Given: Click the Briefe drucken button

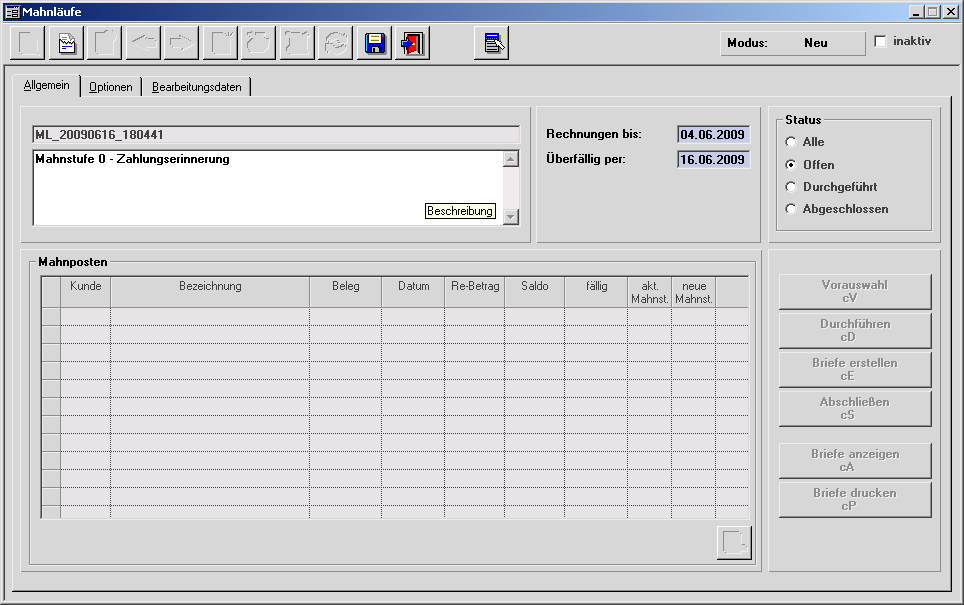Looking at the screenshot, I should [854, 499].
